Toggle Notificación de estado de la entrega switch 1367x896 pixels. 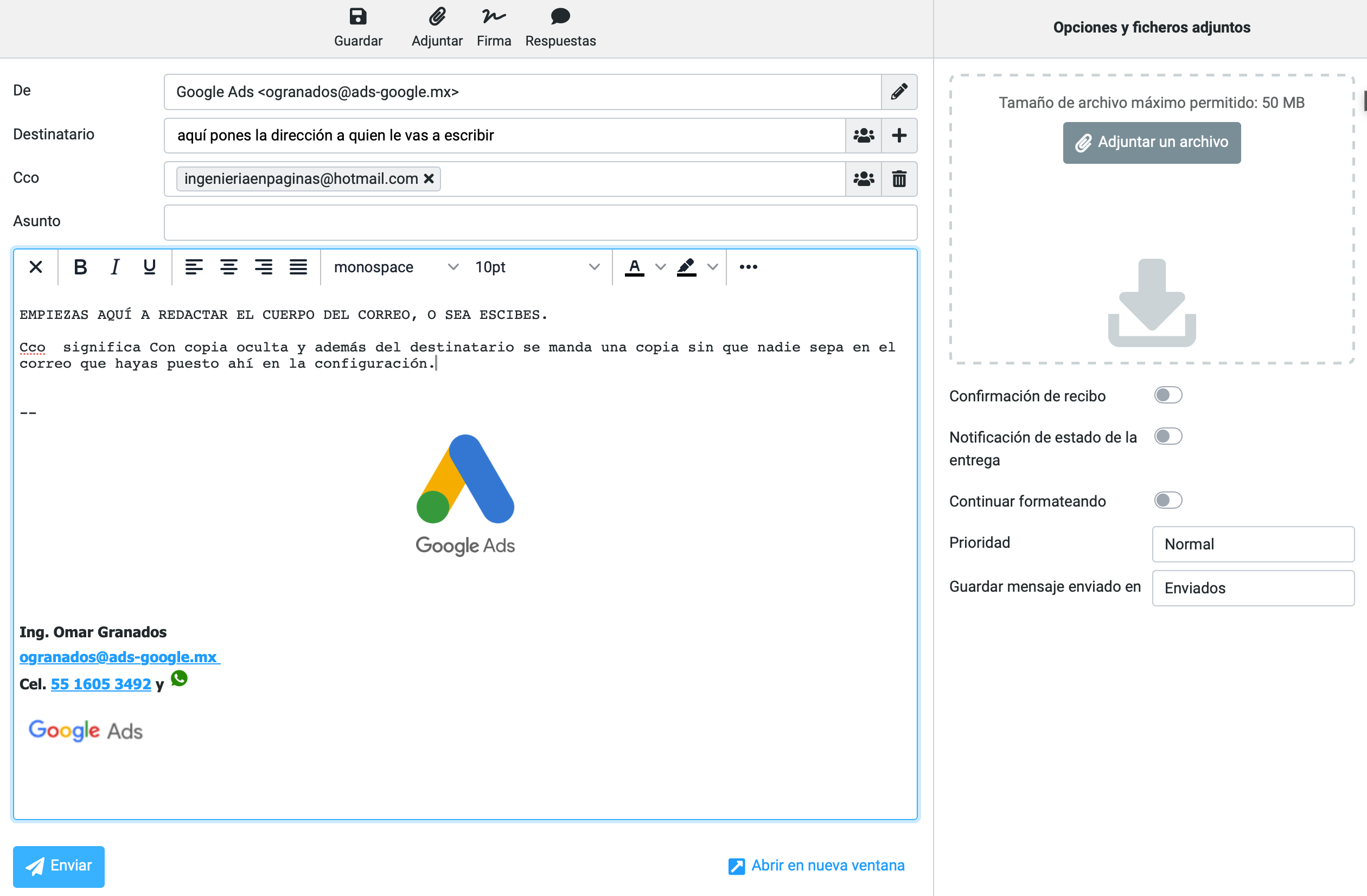1168,437
